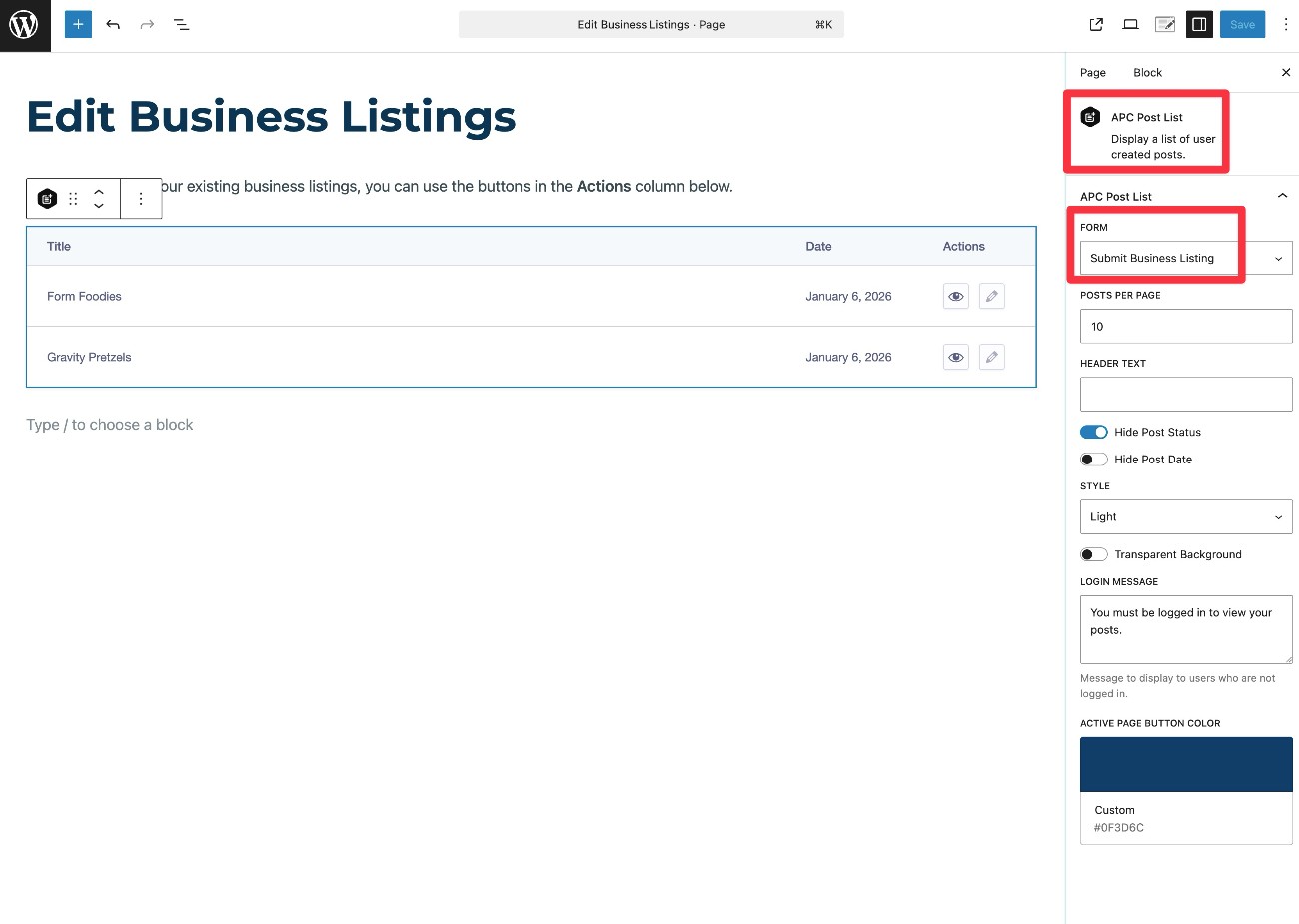Click the WordPress logo in the top corner
The image size is (1299, 924).
coord(24,24)
